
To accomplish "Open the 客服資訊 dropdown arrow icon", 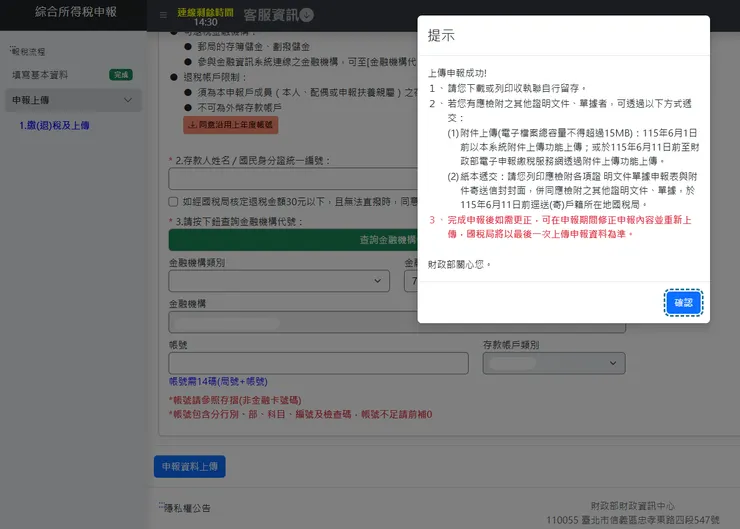I will pos(307,15).
